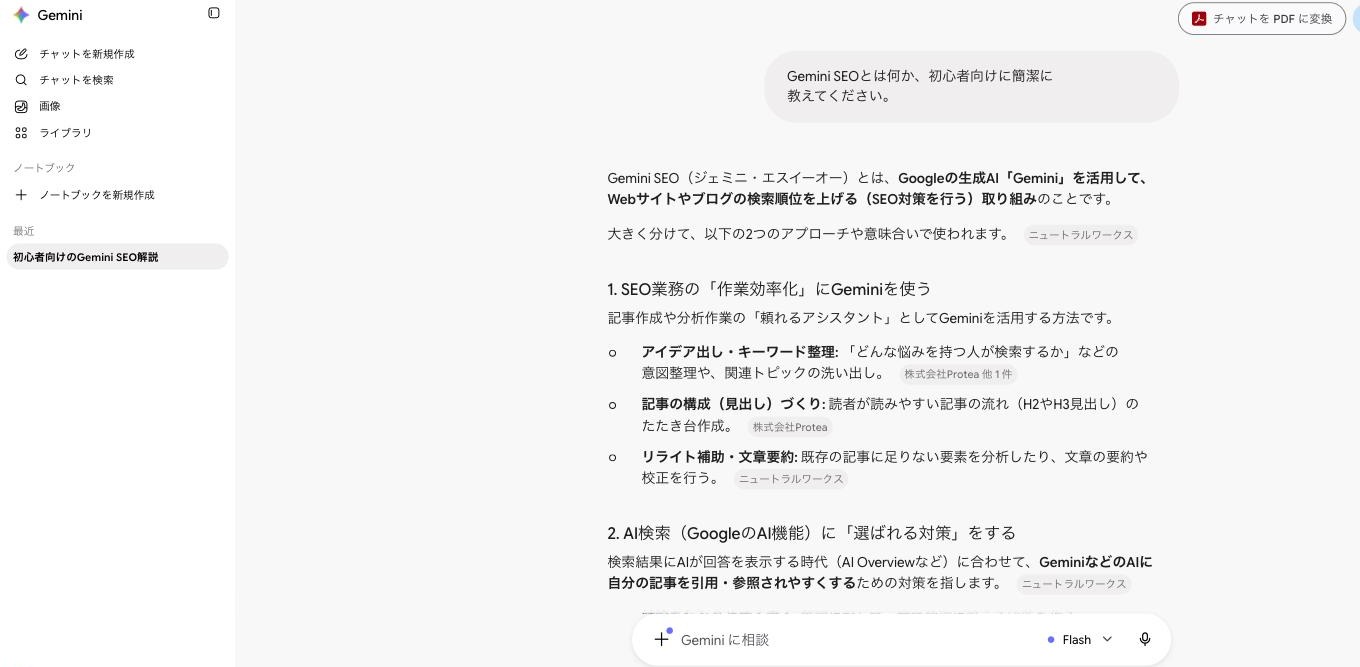Click the 最近 section label
Screen dimensions: 1360x667
[x=24, y=231]
